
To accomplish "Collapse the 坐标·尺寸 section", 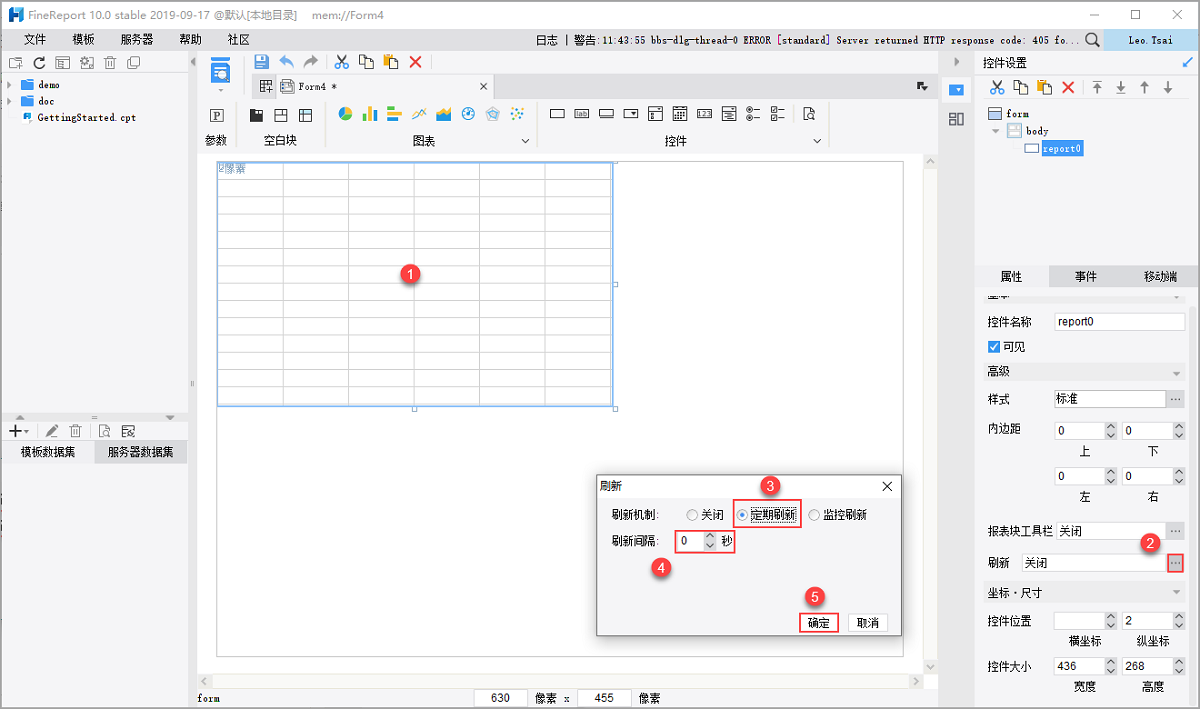I will pyautogui.click(x=1177, y=593).
